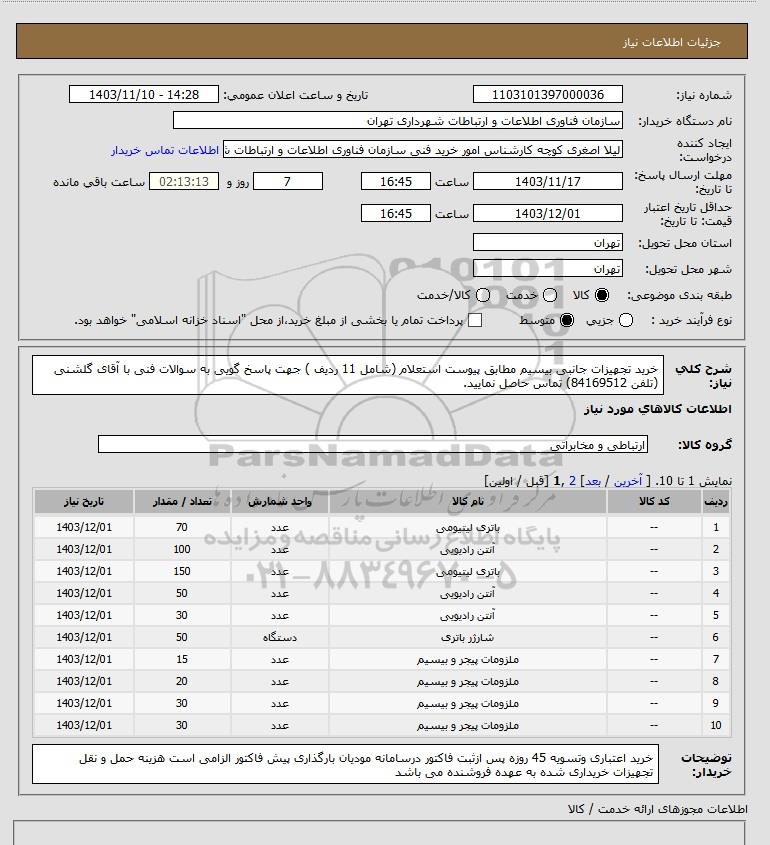Click quantity 15 in row 7
This screenshot has width=770, height=845.
click(182, 660)
